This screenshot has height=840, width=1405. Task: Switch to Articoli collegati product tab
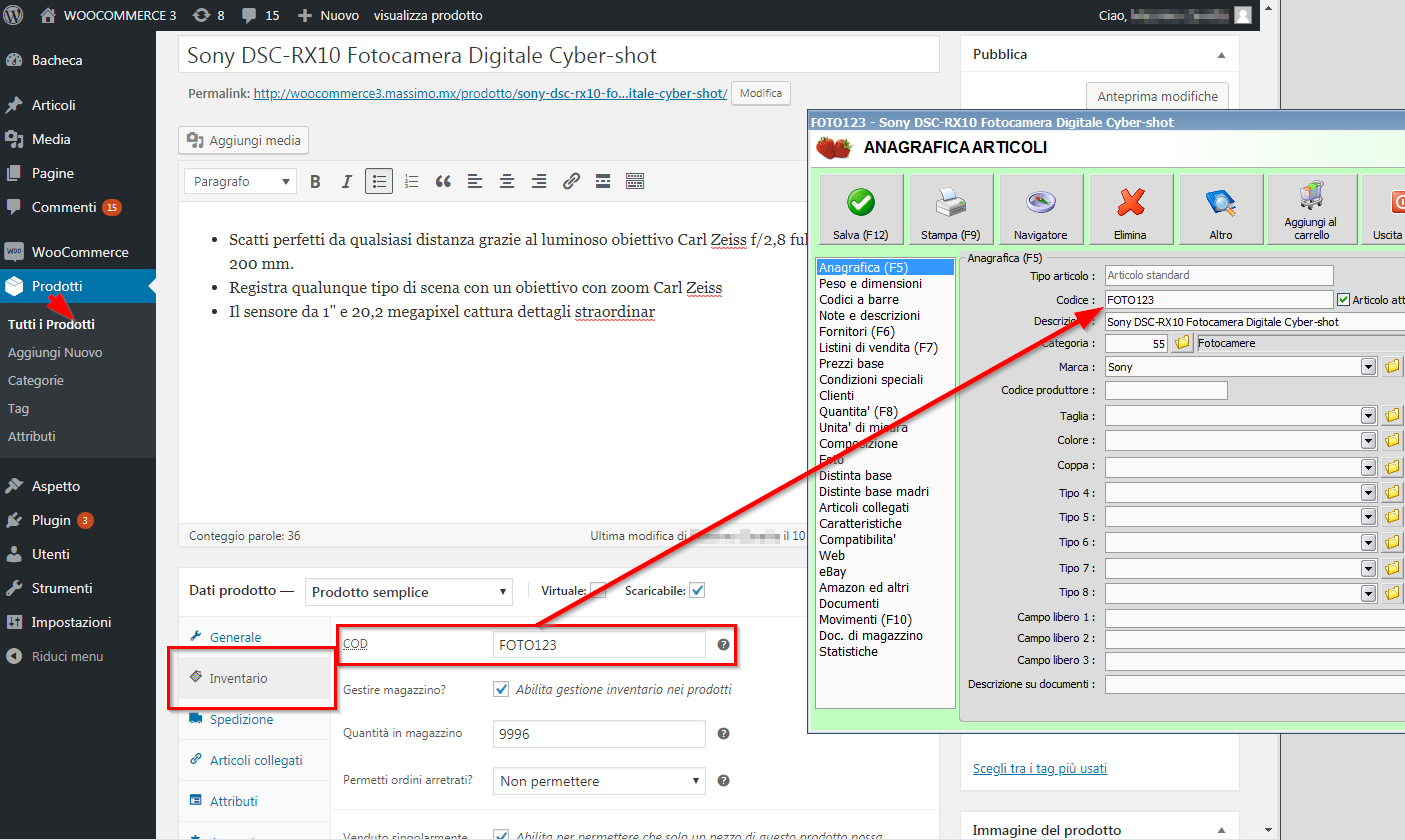254,760
